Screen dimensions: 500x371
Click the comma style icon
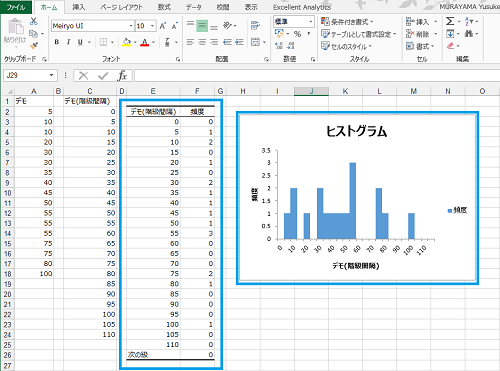pos(309,34)
